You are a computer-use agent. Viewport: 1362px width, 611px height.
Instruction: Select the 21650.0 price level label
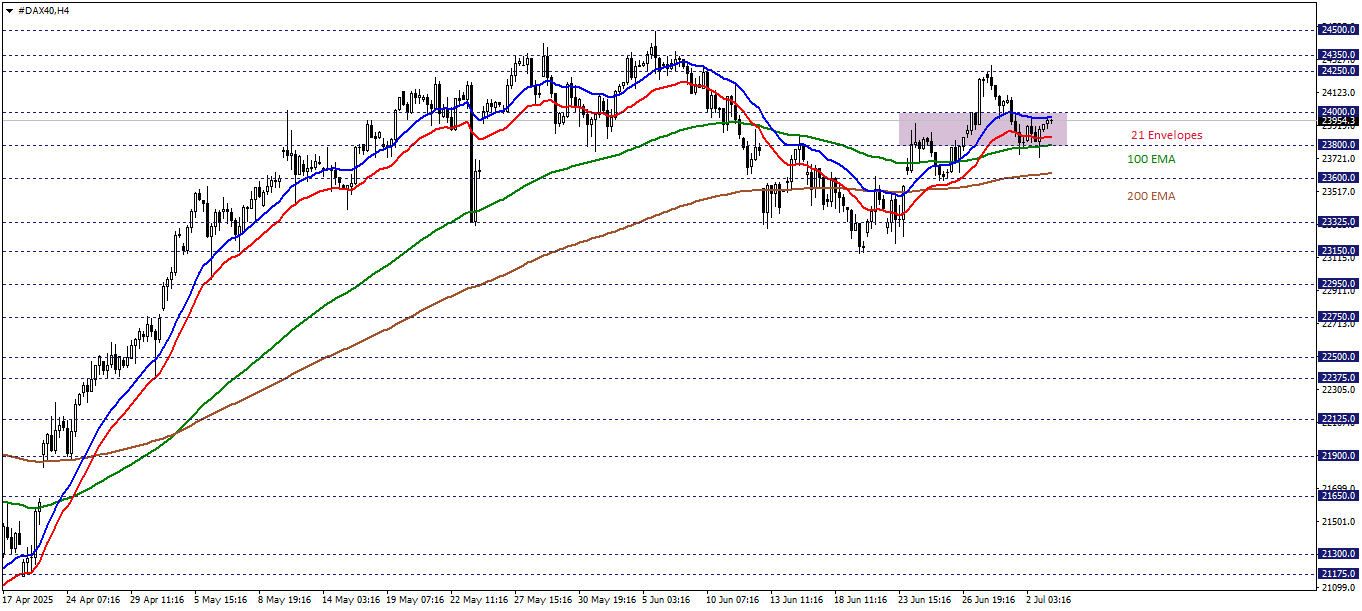click(1338, 496)
